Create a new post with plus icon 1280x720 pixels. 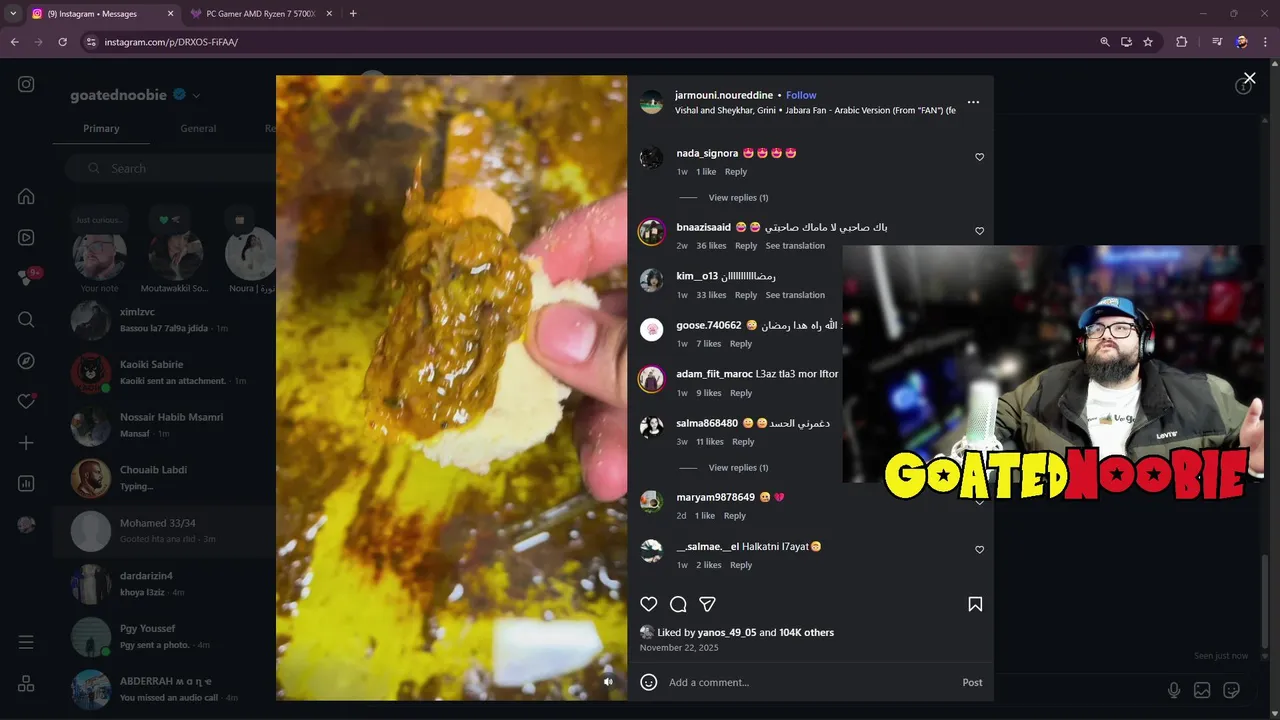point(26,443)
